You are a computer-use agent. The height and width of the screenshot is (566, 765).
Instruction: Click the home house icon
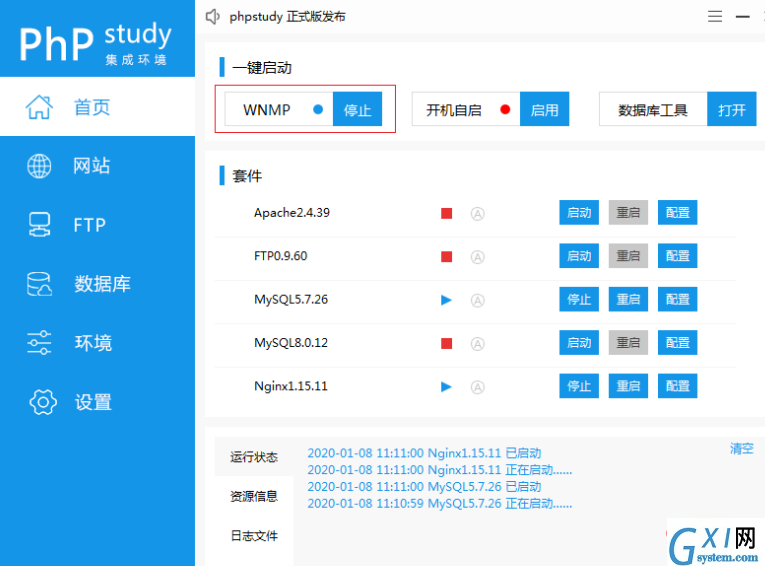pos(39,107)
